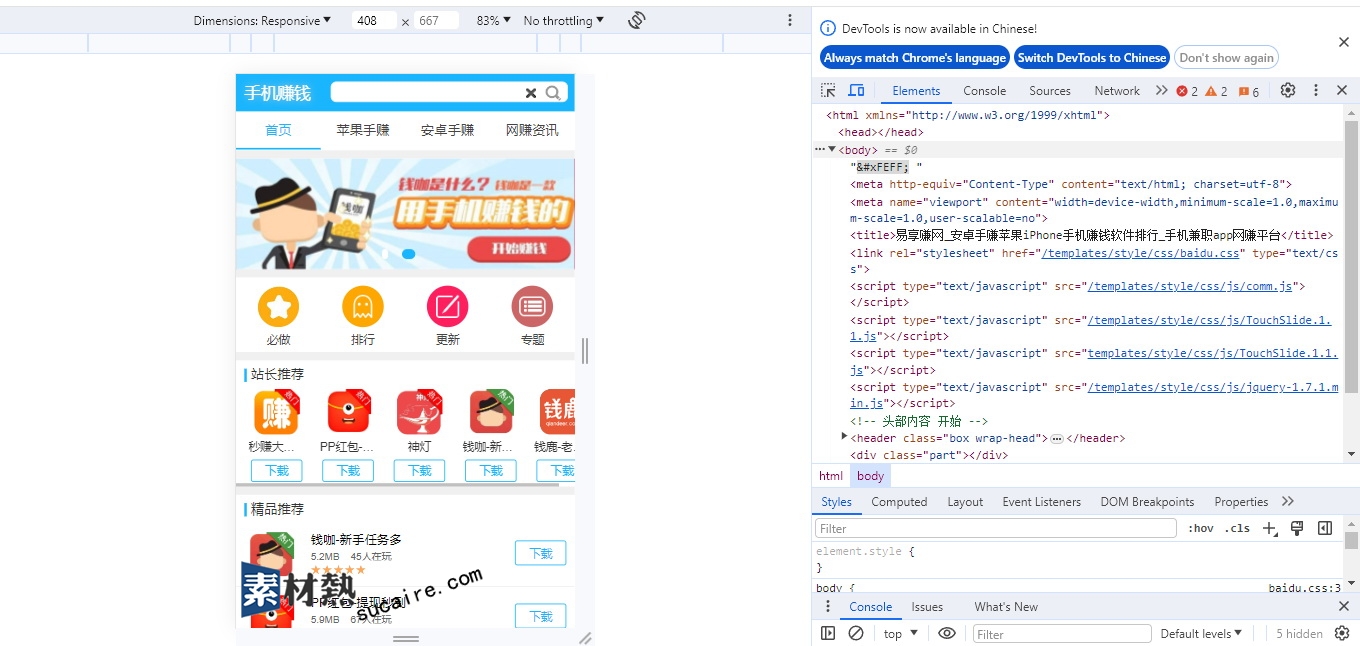This screenshot has width=1360, height=646.
Task: Click the viewport width field 408
Action: click(375, 20)
